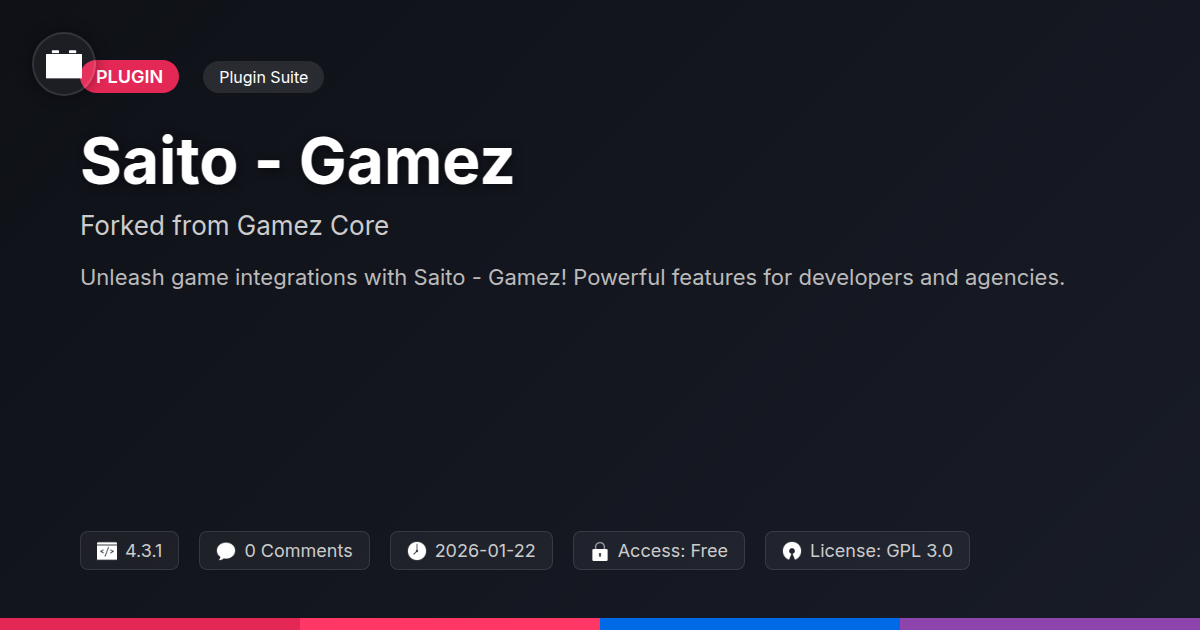Click the blue color bar segment
This screenshot has width=1200, height=630.
click(x=750, y=624)
